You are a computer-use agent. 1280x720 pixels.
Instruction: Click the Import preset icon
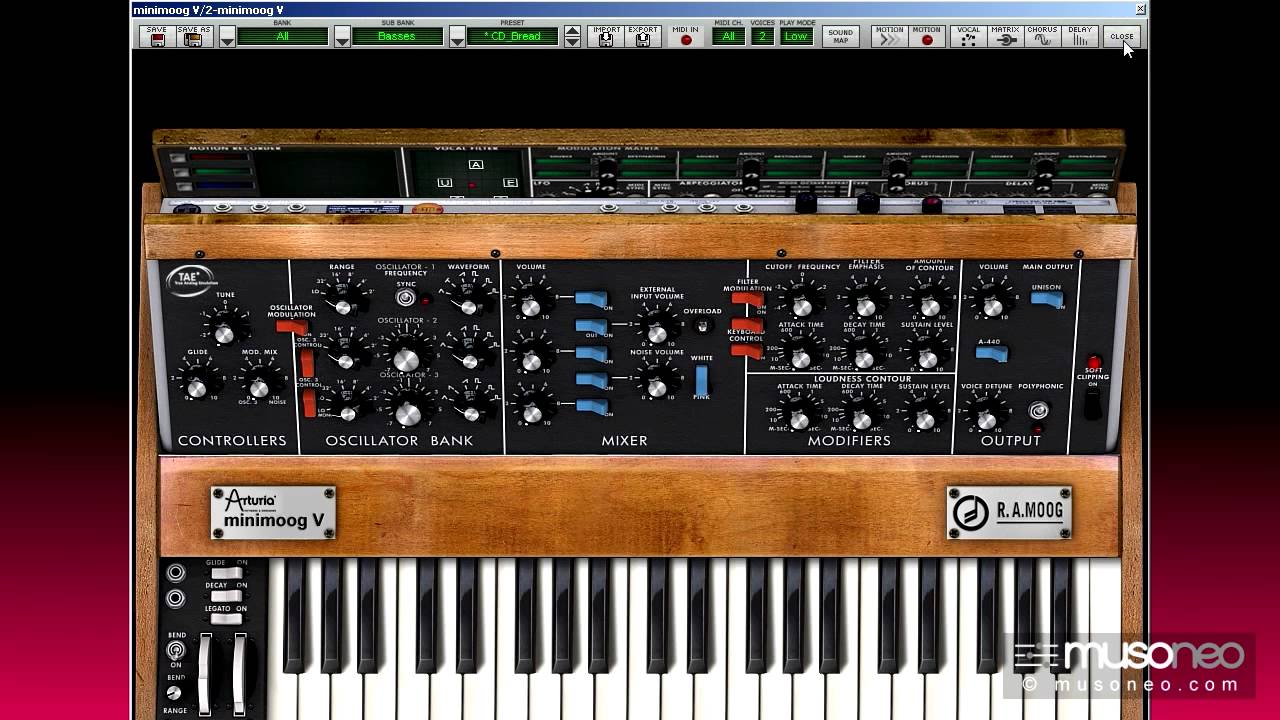click(606, 36)
